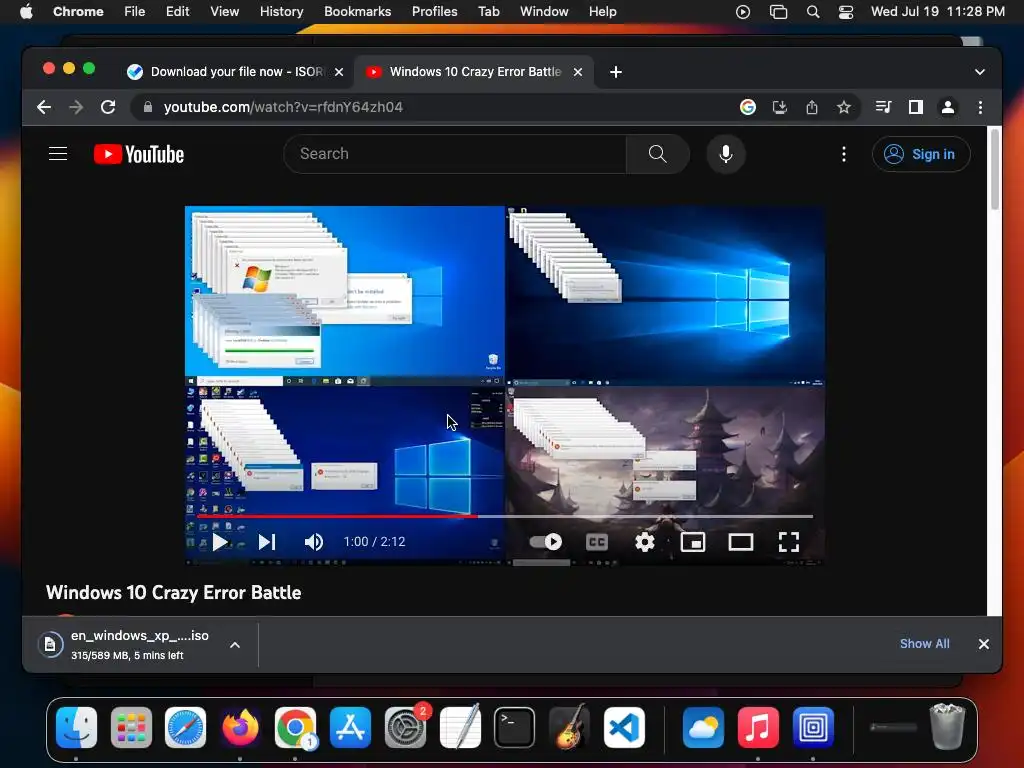The height and width of the screenshot is (768, 1024).
Task: Open Google icon in address bar
Action: pyautogui.click(x=748, y=107)
